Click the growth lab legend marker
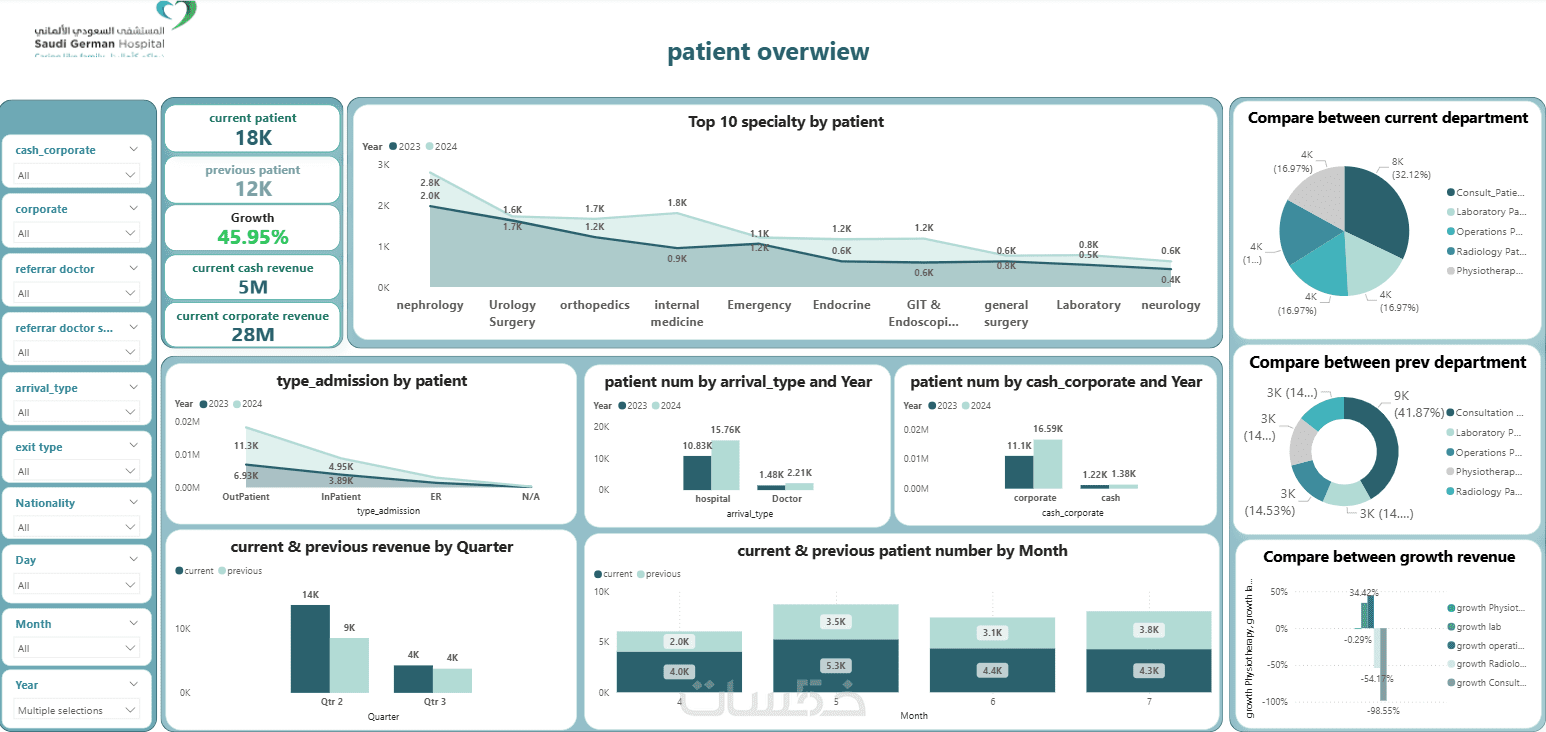 pyautogui.click(x=1451, y=627)
